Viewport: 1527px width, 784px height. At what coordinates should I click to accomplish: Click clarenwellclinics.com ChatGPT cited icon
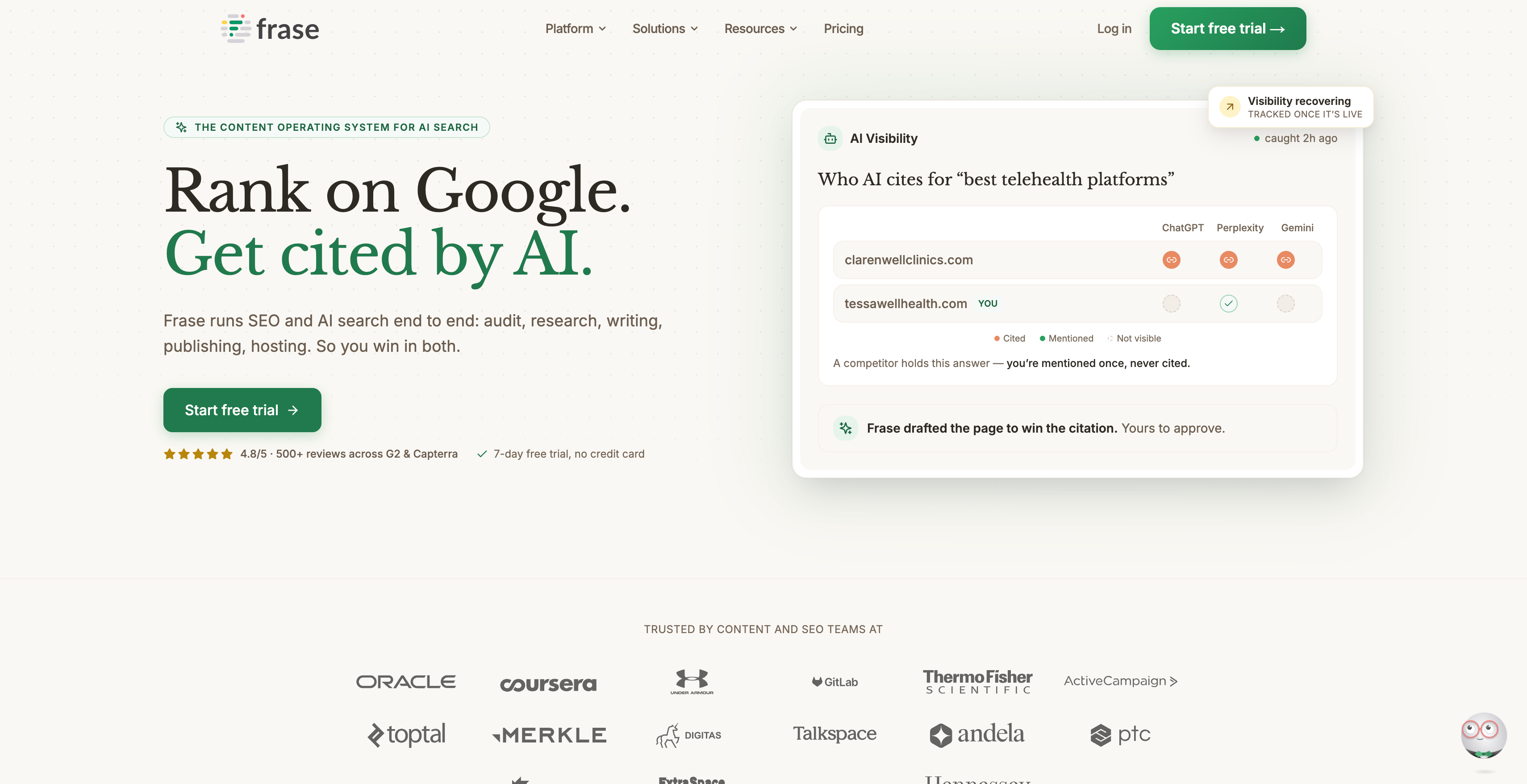[x=1171, y=259]
